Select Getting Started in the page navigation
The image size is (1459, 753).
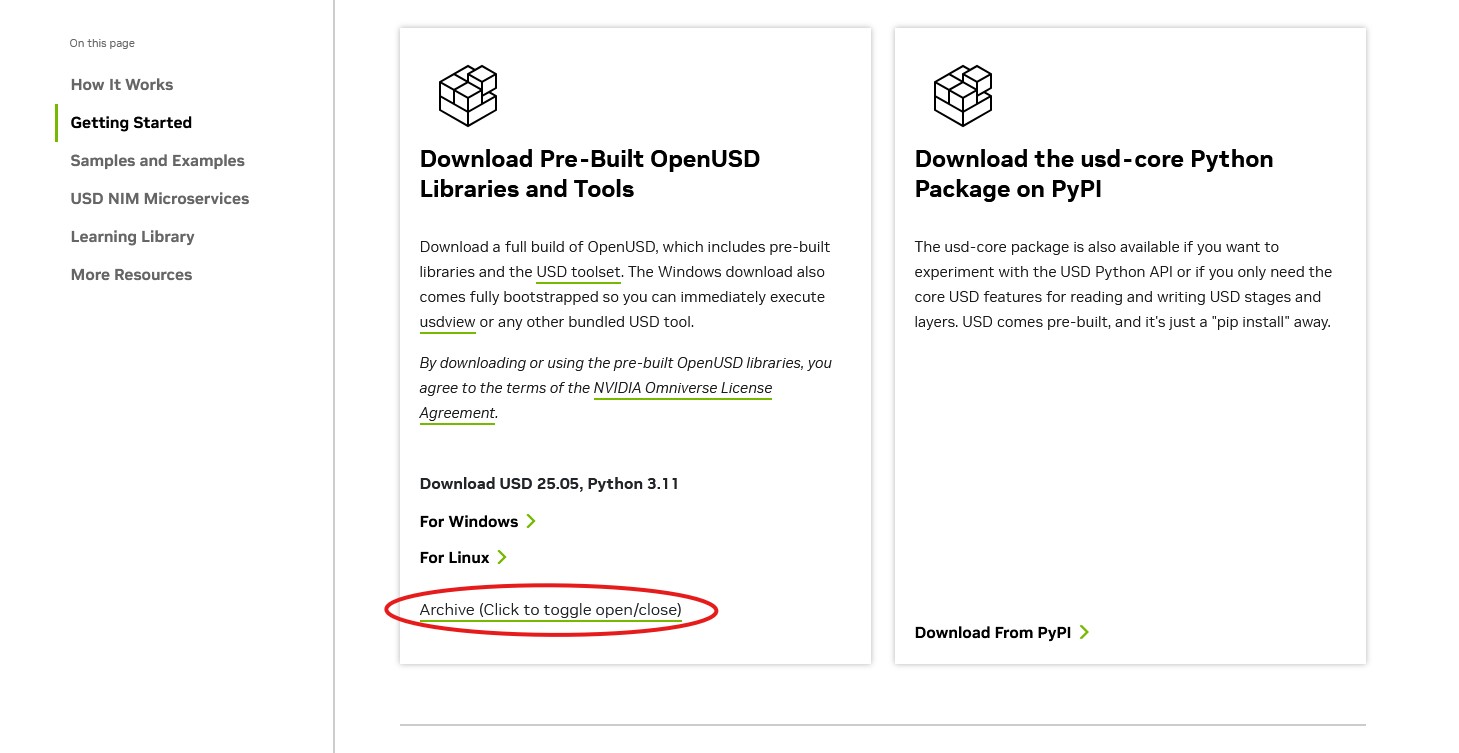[x=131, y=123]
